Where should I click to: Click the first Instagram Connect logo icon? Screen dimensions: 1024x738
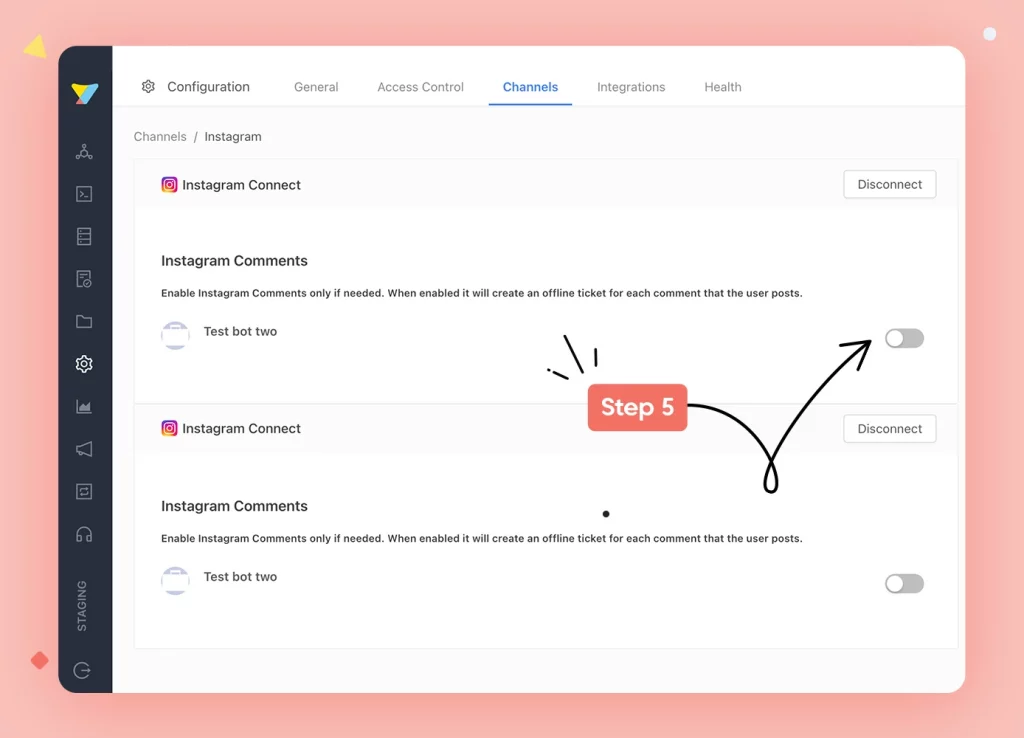coord(169,185)
